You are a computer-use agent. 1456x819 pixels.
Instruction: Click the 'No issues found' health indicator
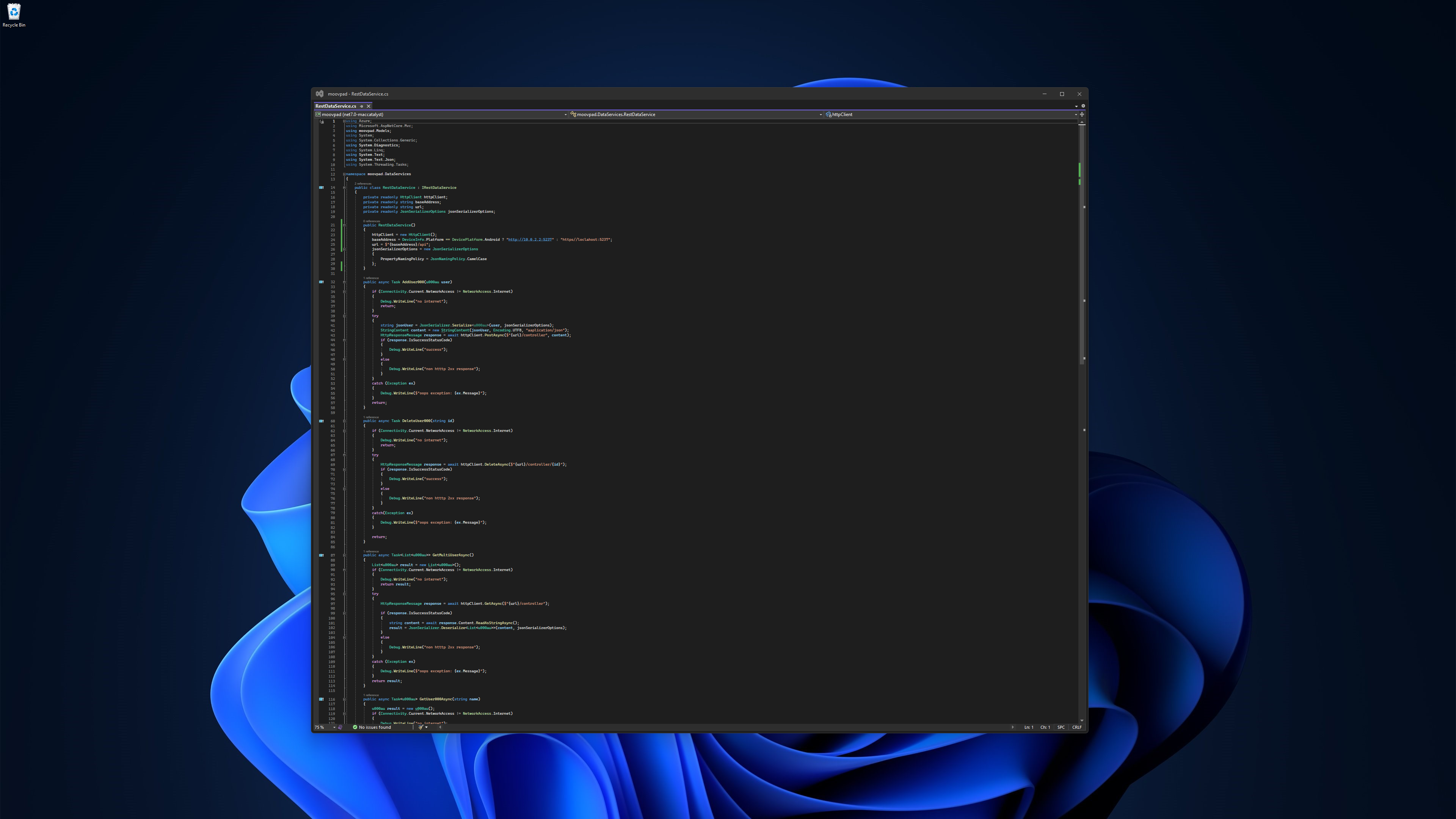pos(372,728)
